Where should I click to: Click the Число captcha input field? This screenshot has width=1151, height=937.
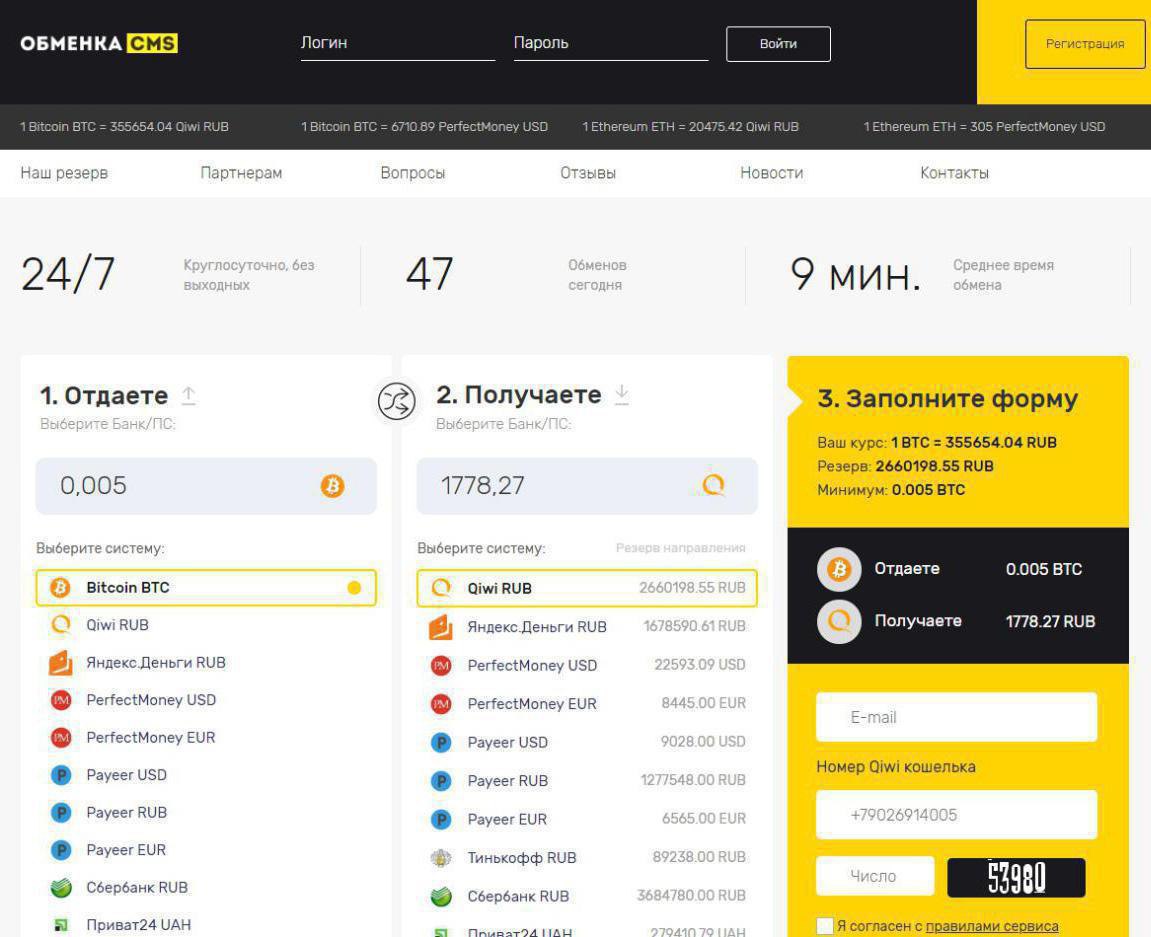(x=875, y=876)
